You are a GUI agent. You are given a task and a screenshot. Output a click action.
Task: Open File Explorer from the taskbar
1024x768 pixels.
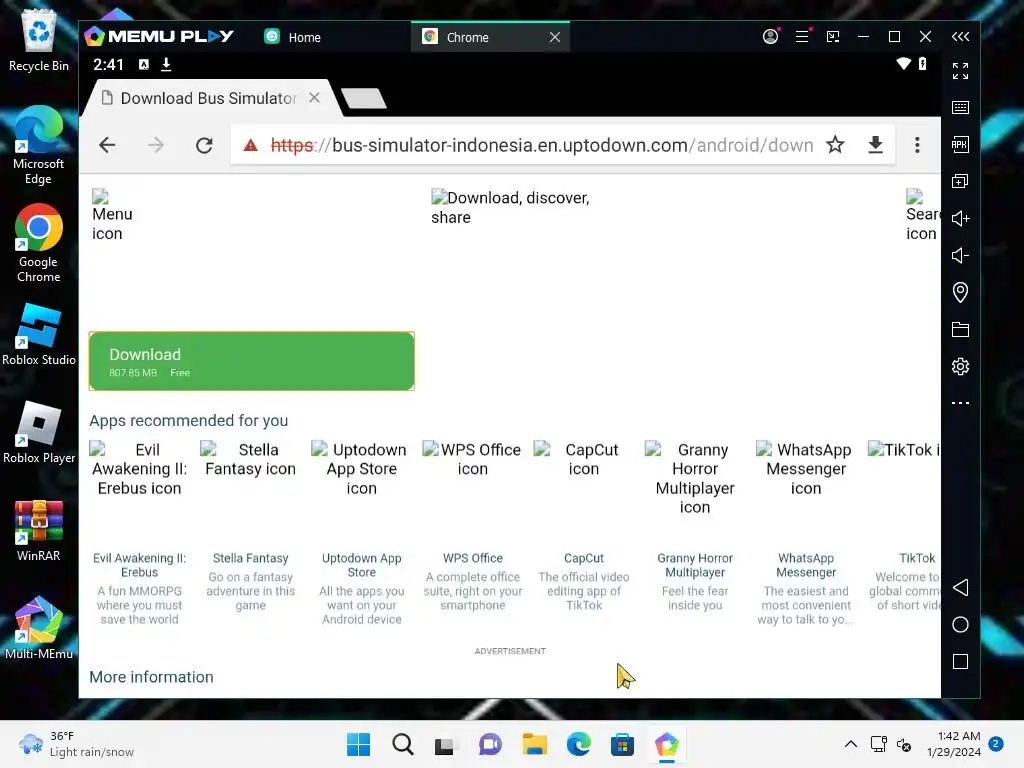click(534, 744)
